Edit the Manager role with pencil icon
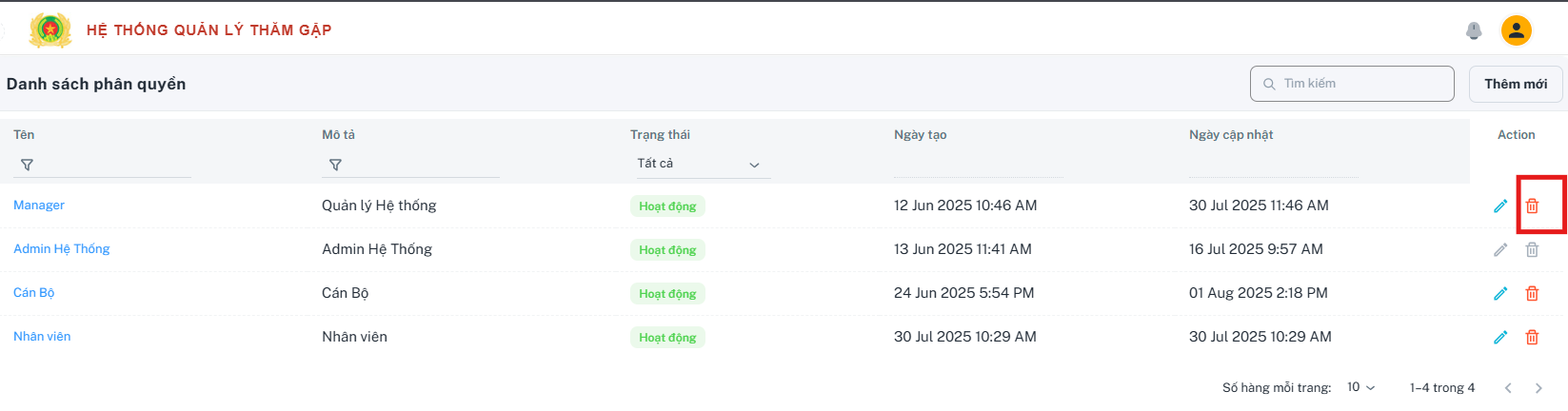The width and height of the screenshot is (1568, 411). (x=1500, y=205)
